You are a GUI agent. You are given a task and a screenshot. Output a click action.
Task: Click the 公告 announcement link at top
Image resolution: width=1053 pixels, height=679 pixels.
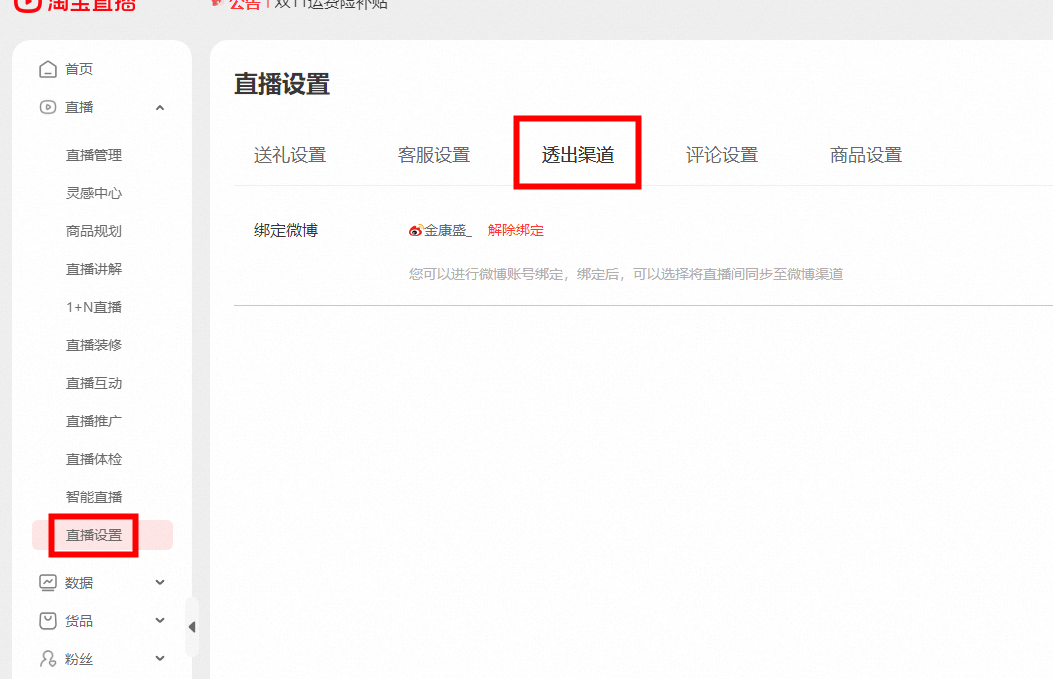[244, 4]
